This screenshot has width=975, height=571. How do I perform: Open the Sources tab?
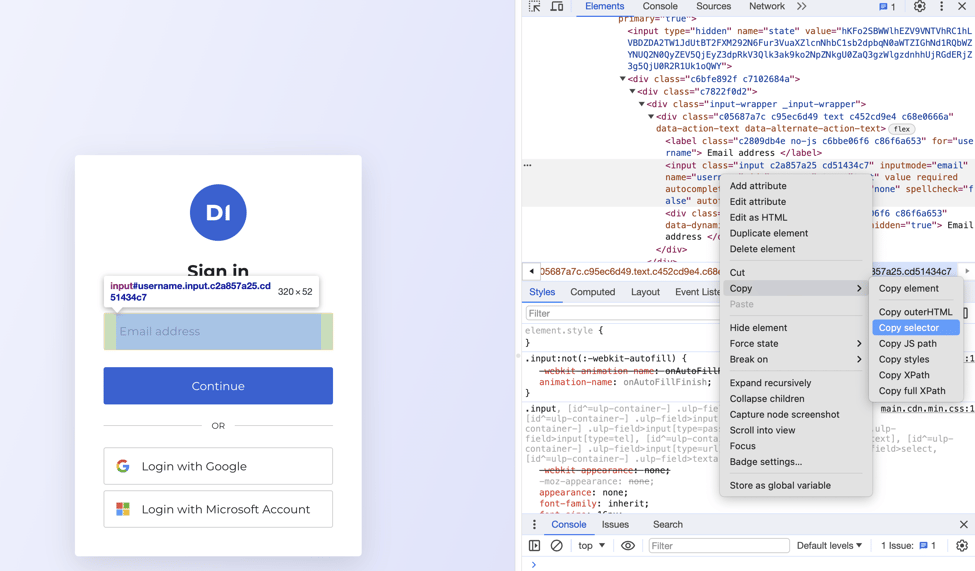[713, 6]
